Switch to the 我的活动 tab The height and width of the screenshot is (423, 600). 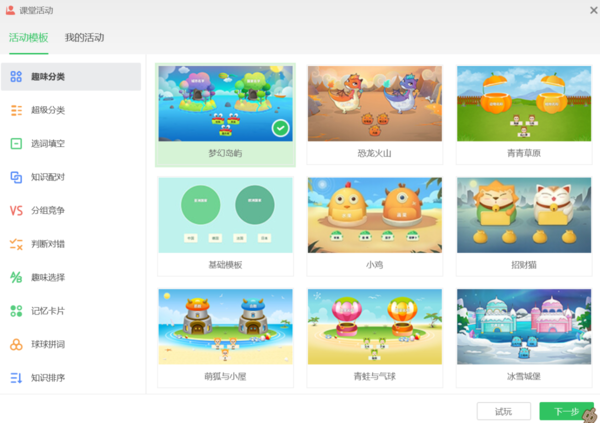(84, 38)
